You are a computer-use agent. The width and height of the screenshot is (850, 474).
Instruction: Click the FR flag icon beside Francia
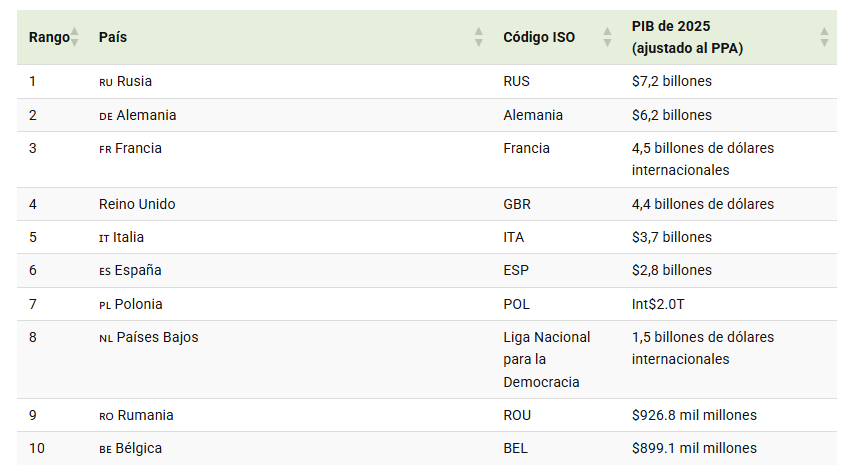105,149
